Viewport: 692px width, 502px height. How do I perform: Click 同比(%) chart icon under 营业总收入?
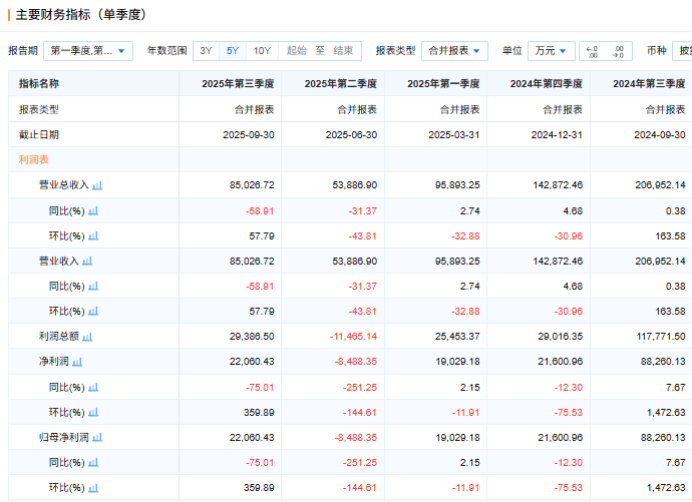click(x=93, y=211)
